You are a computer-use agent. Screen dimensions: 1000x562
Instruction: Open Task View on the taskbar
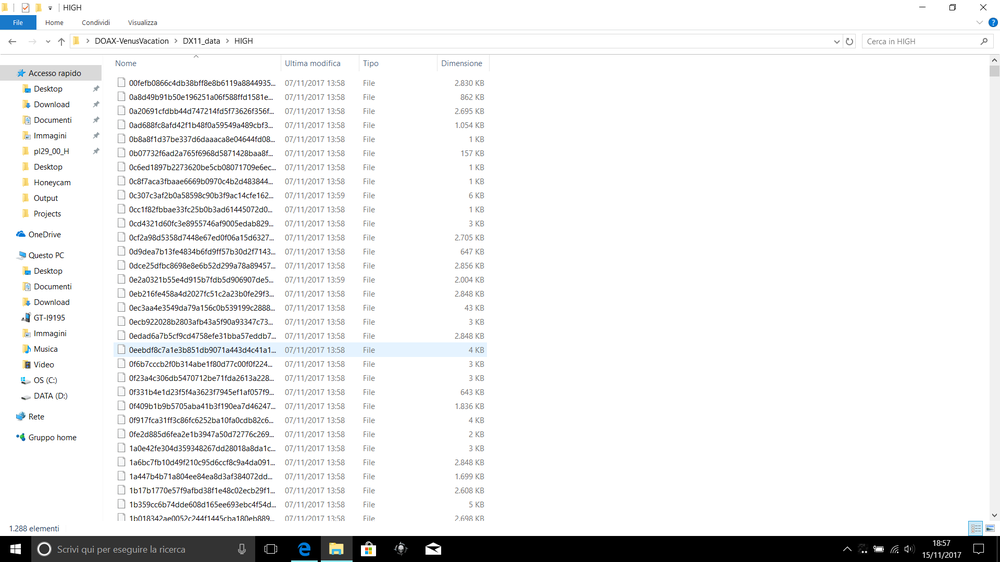pos(270,549)
